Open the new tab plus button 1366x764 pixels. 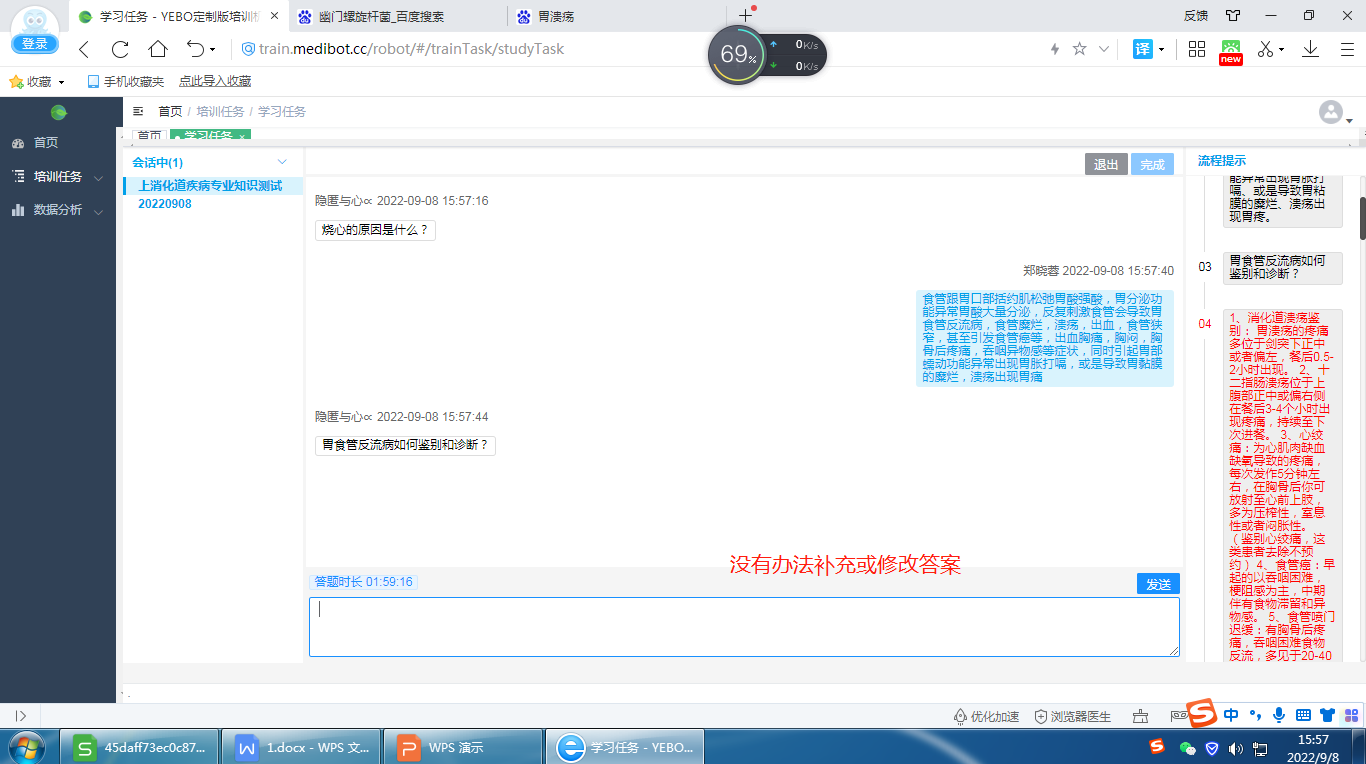click(x=745, y=15)
